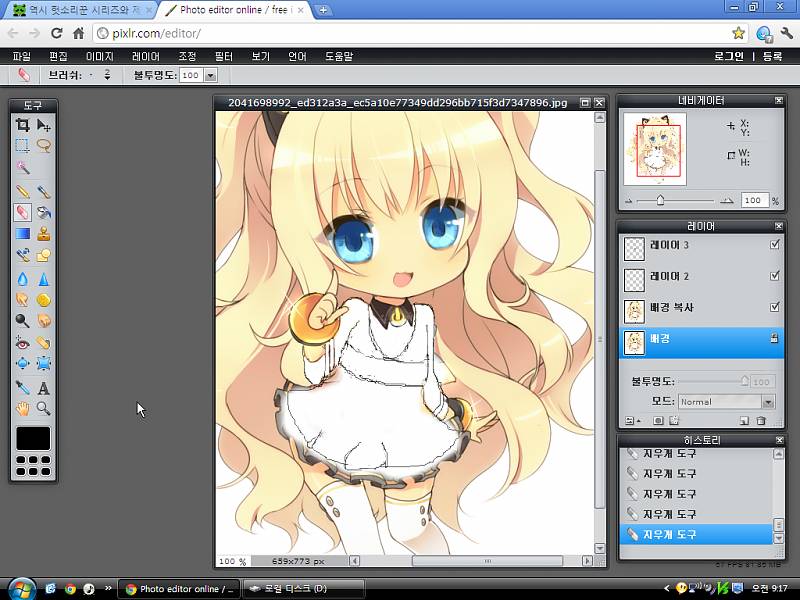Toggle visibility of 레이어 3
The height and width of the screenshot is (600, 800).
(774, 245)
